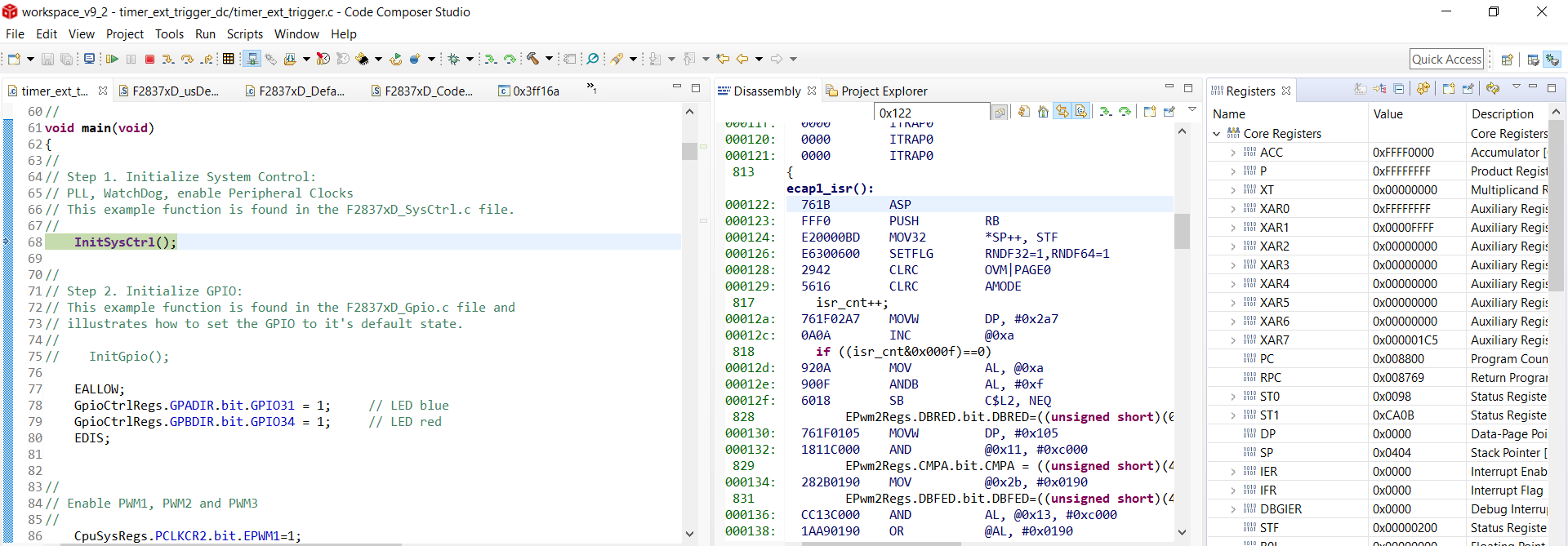The image size is (1568, 546).
Task: Click the Resume debug icon
Action: point(112,59)
